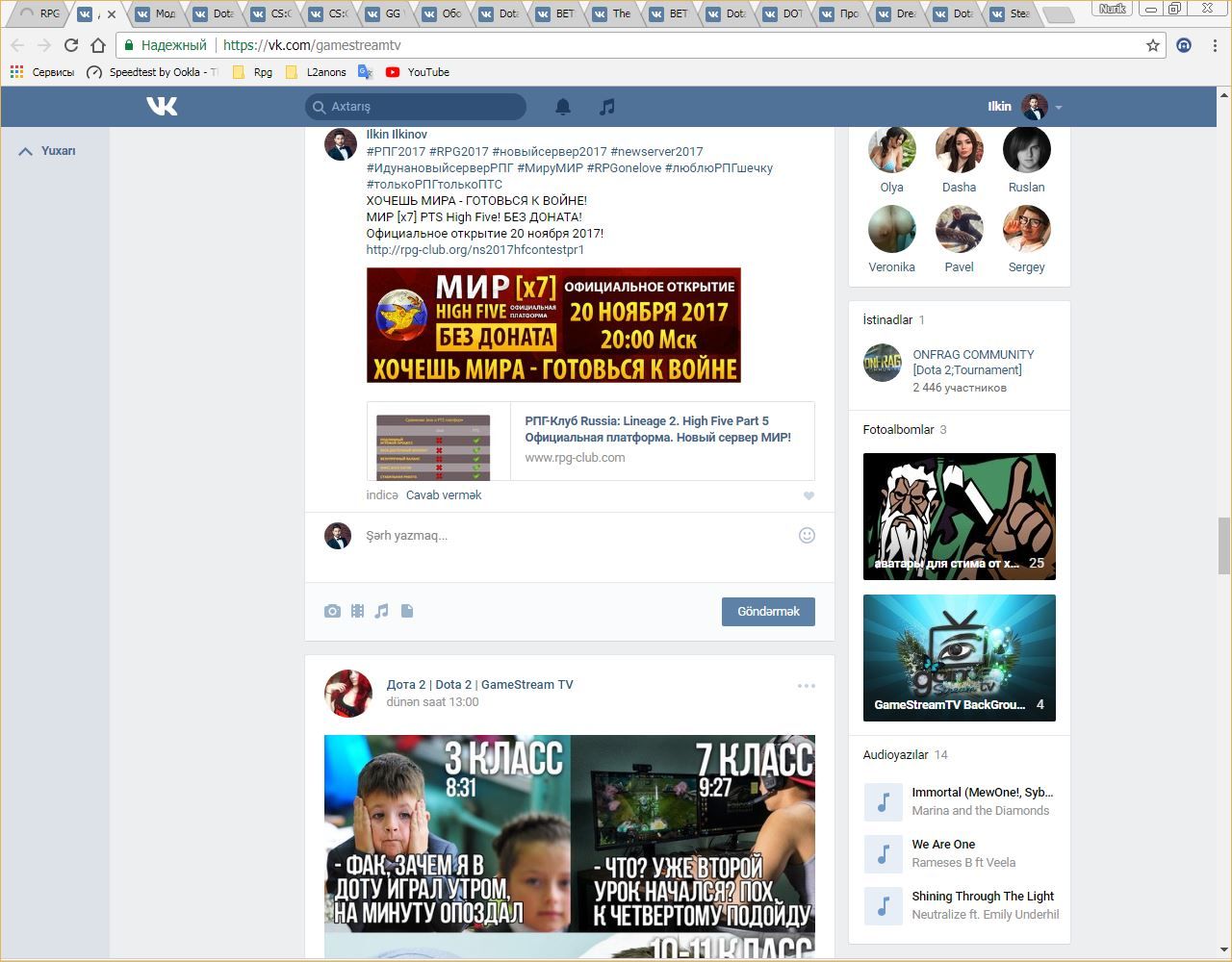The width and height of the screenshot is (1232, 962).
Task: Click Yuxarı to go to top
Action: tap(47, 151)
